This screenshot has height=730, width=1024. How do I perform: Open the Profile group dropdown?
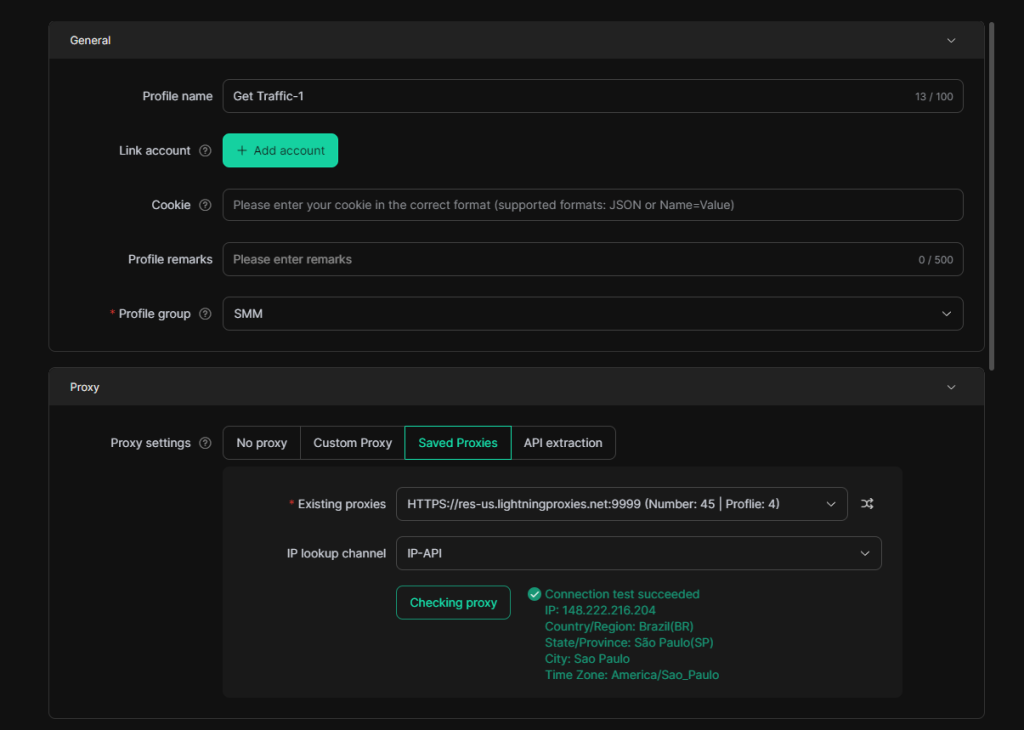pyautogui.click(x=592, y=314)
